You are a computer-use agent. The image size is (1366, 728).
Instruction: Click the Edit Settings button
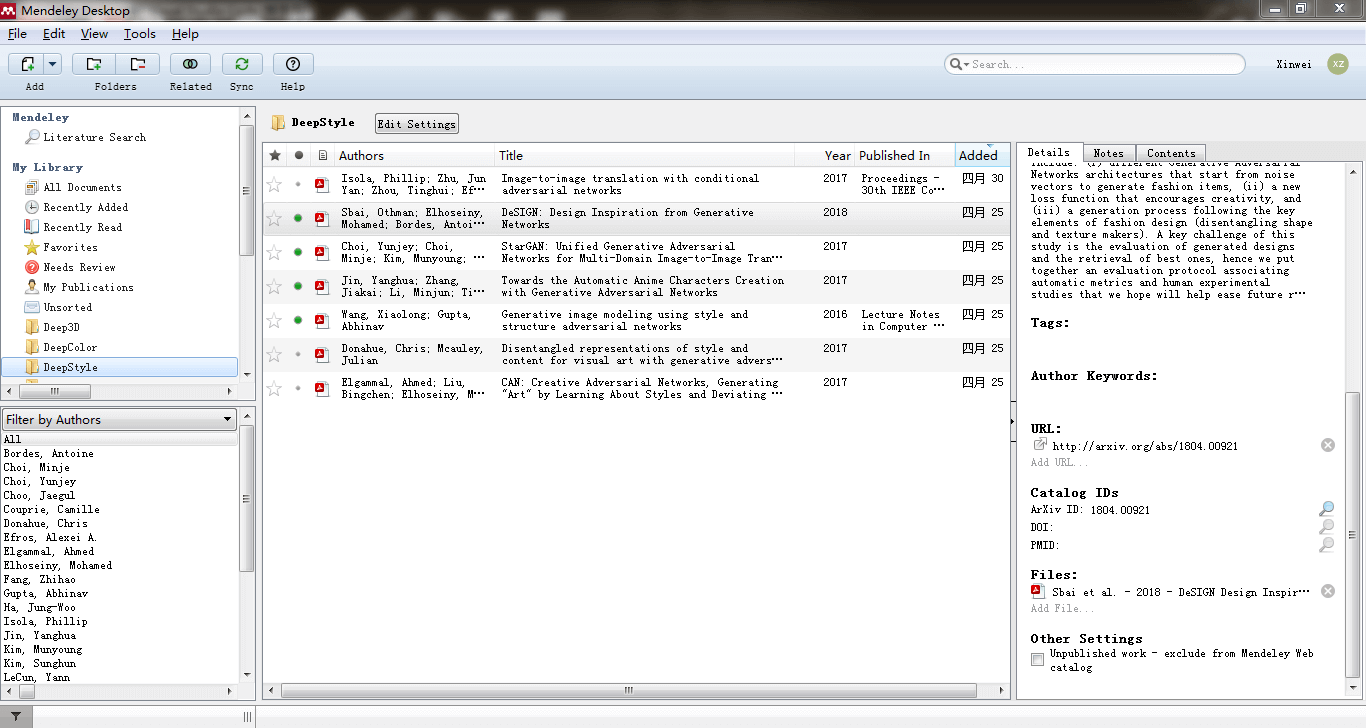pos(416,124)
